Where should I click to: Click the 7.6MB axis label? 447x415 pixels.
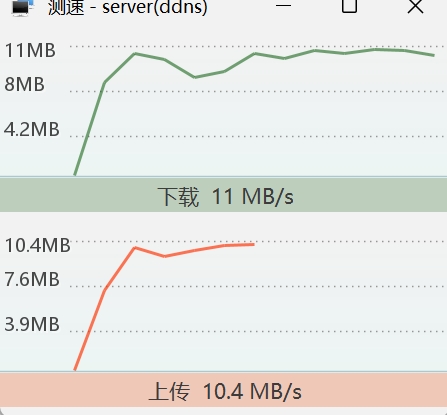pos(32,279)
